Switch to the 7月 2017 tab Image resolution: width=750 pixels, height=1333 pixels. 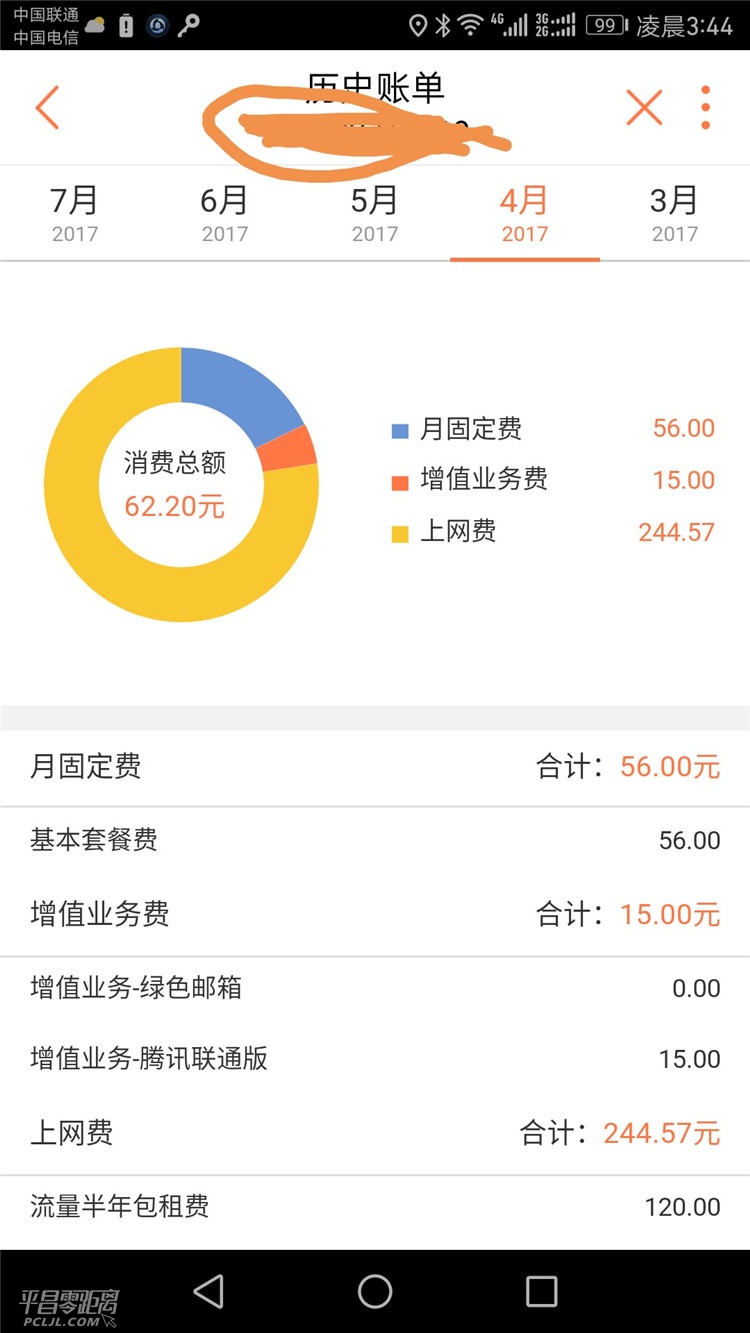pos(75,213)
